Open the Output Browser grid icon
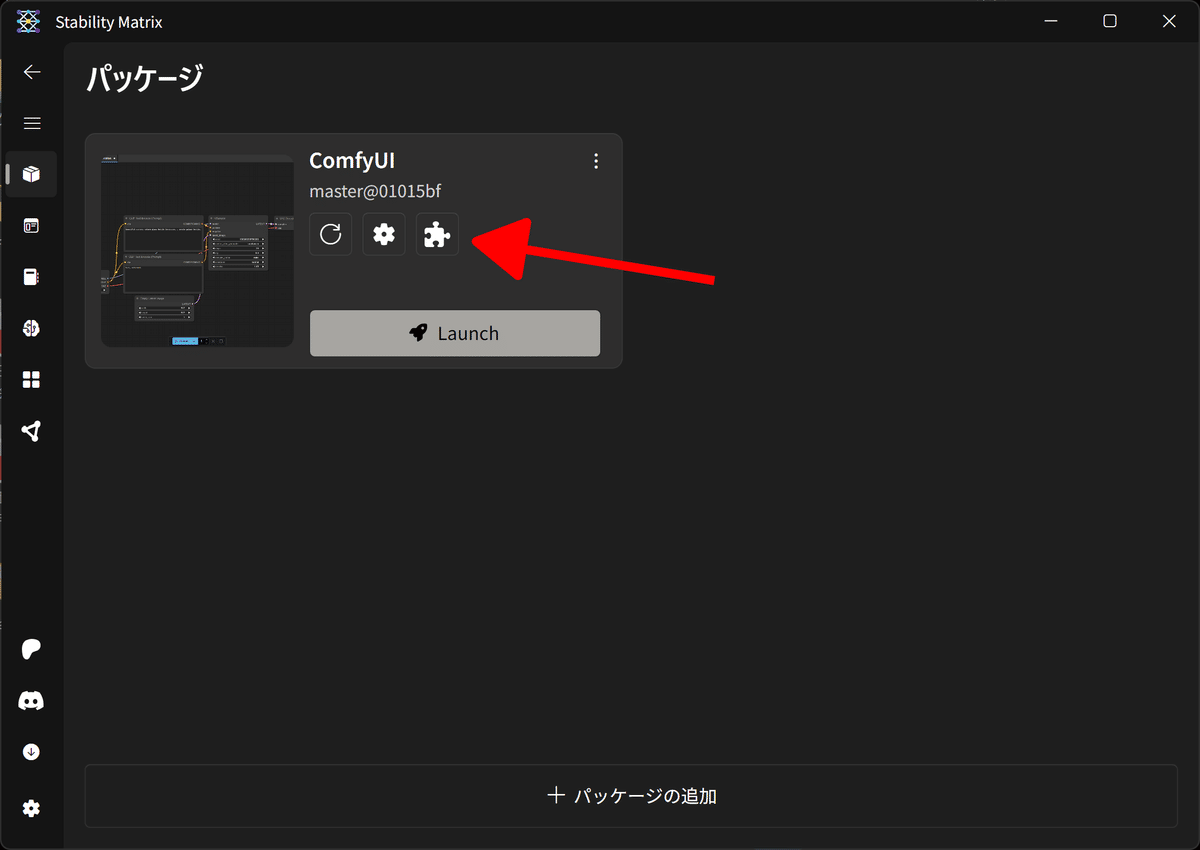This screenshot has height=850, width=1200. (x=31, y=379)
